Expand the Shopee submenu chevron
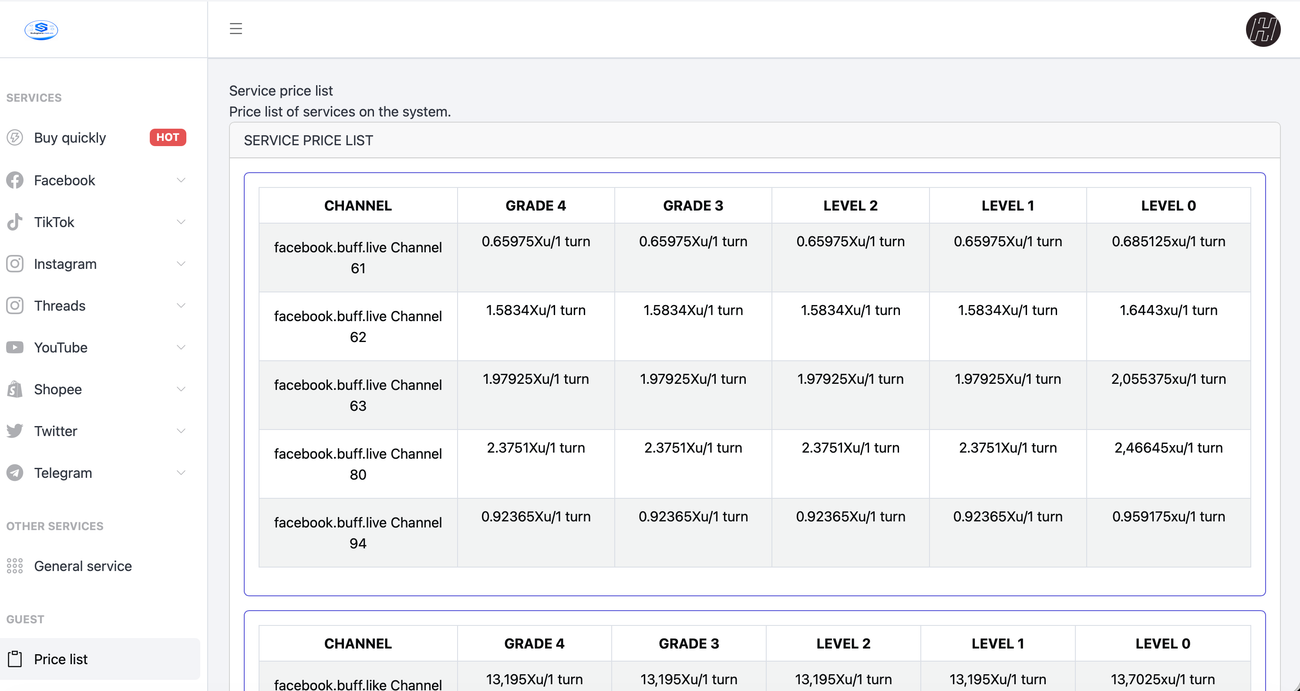 [x=181, y=390]
